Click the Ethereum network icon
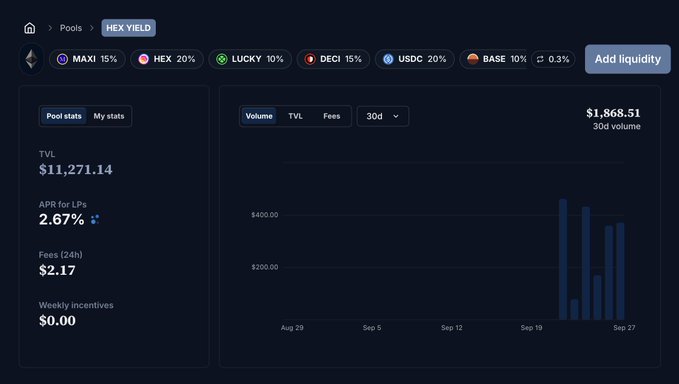This screenshot has height=384, width=679. click(x=31, y=59)
